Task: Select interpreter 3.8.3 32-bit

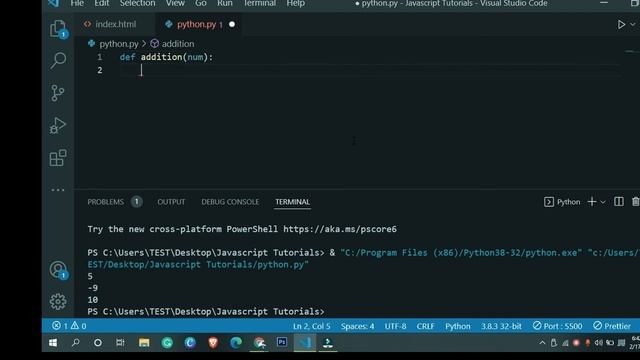Action: coord(501,326)
